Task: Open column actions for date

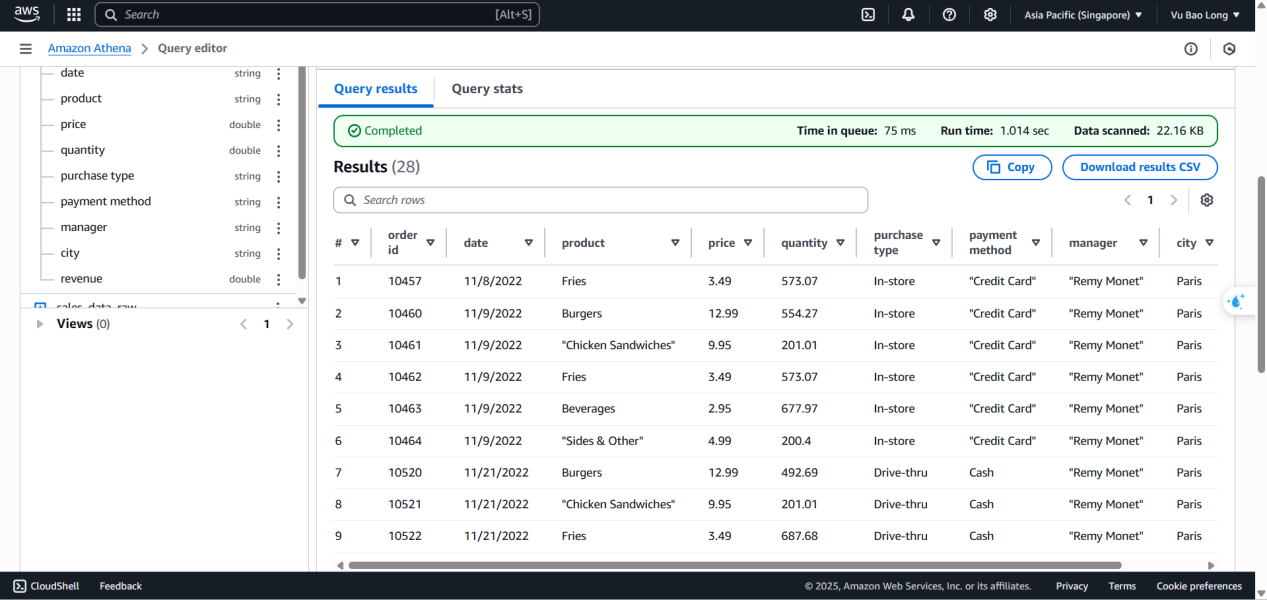Action: pyautogui.click(x=279, y=74)
